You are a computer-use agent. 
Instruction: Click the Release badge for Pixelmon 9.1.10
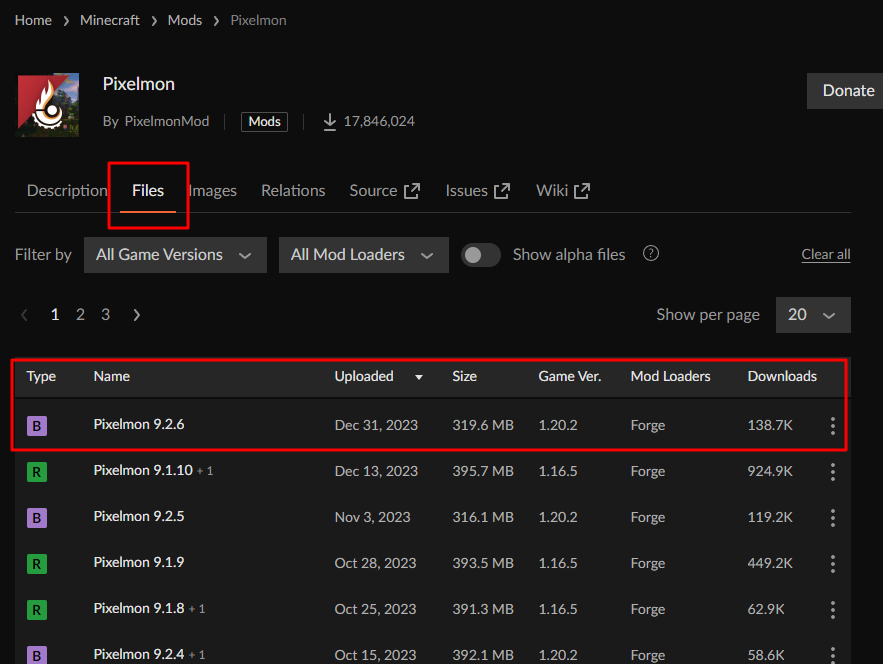(37, 471)
